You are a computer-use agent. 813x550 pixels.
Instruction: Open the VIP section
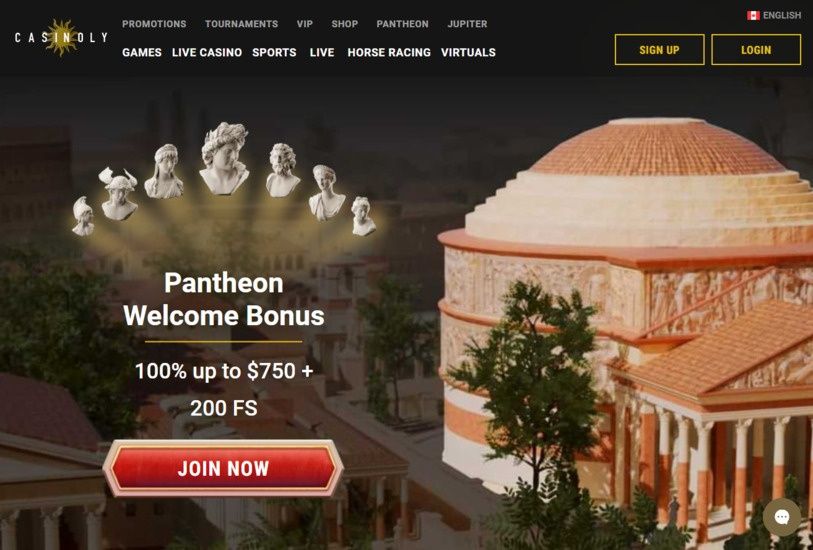click(x=305, y=24)
